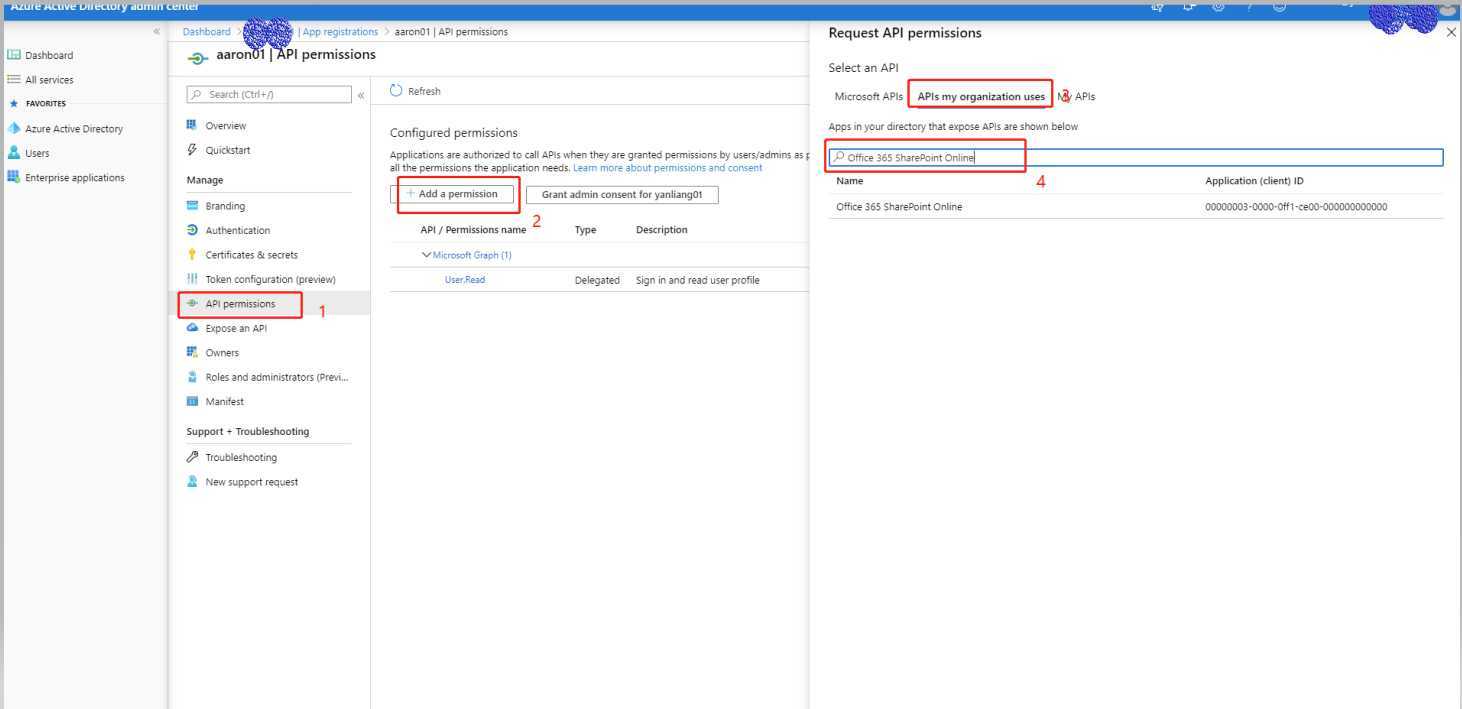Collapse the main left navigation sidebar
Viewport: 1462px width, 709px height.
click(156, 32)
